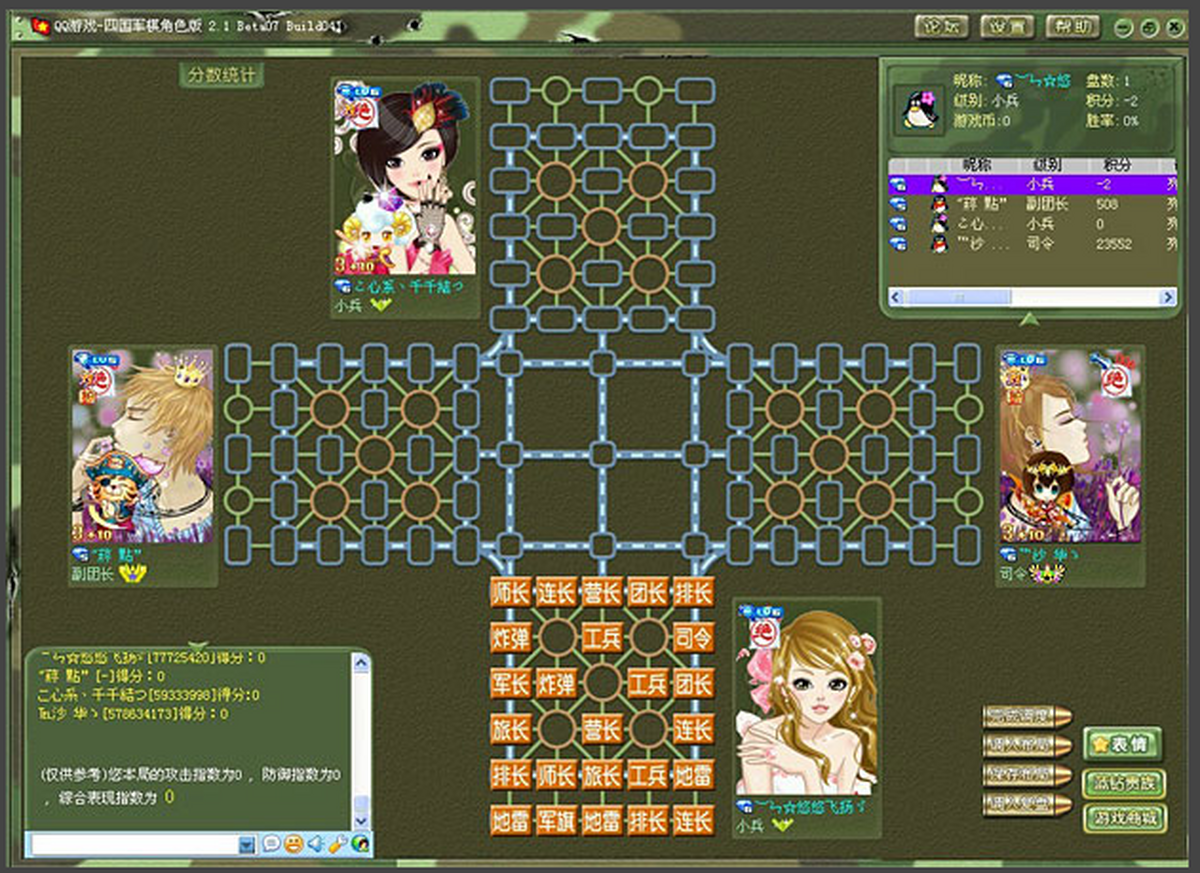Collapse player list panel with bottom arrow
Screen dimensions: 1200x873
(x=1027, y=320)
